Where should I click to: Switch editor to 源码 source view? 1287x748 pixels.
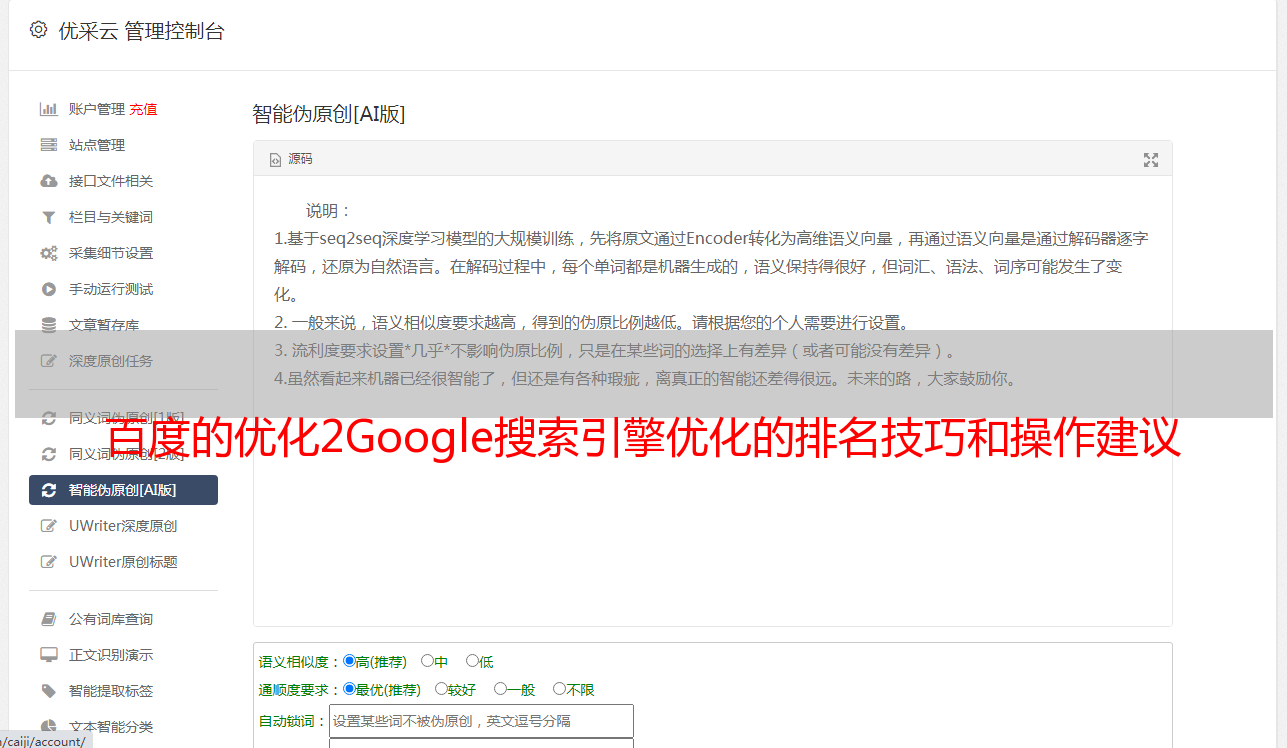(x=291, y=159)
